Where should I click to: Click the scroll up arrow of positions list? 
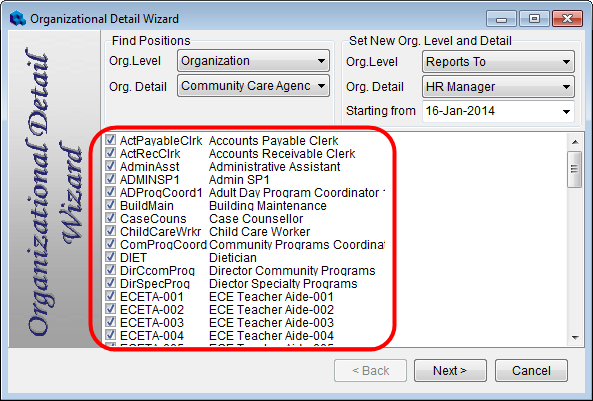pyautogui.click(x=575, y=142)
